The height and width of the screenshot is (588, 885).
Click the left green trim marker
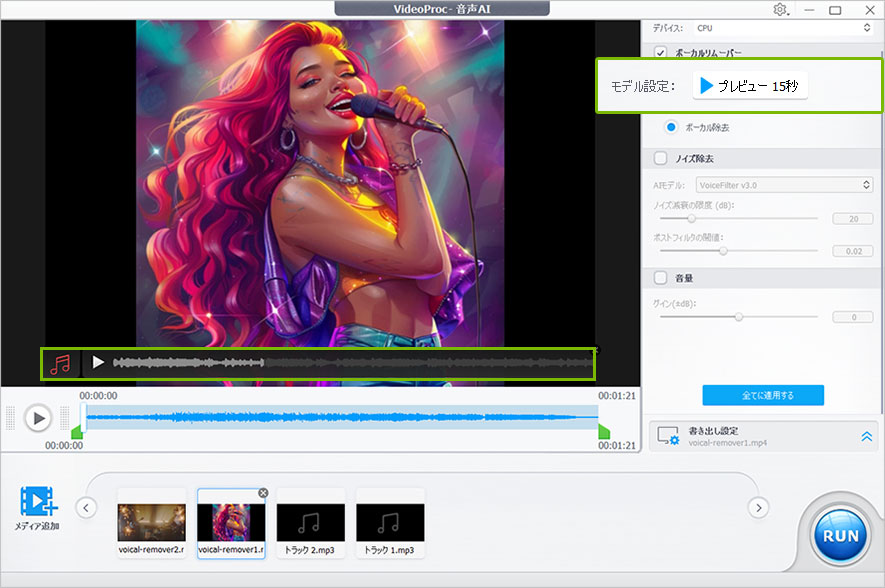click(x=77, y=432)
